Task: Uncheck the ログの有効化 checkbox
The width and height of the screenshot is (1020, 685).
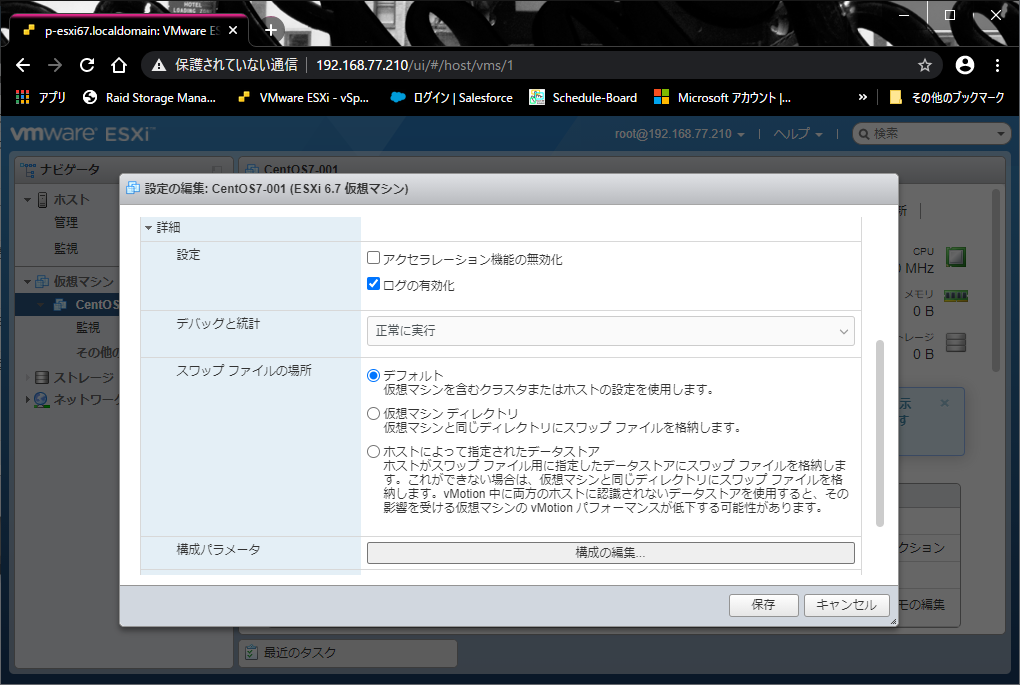Action: (373, 284)
